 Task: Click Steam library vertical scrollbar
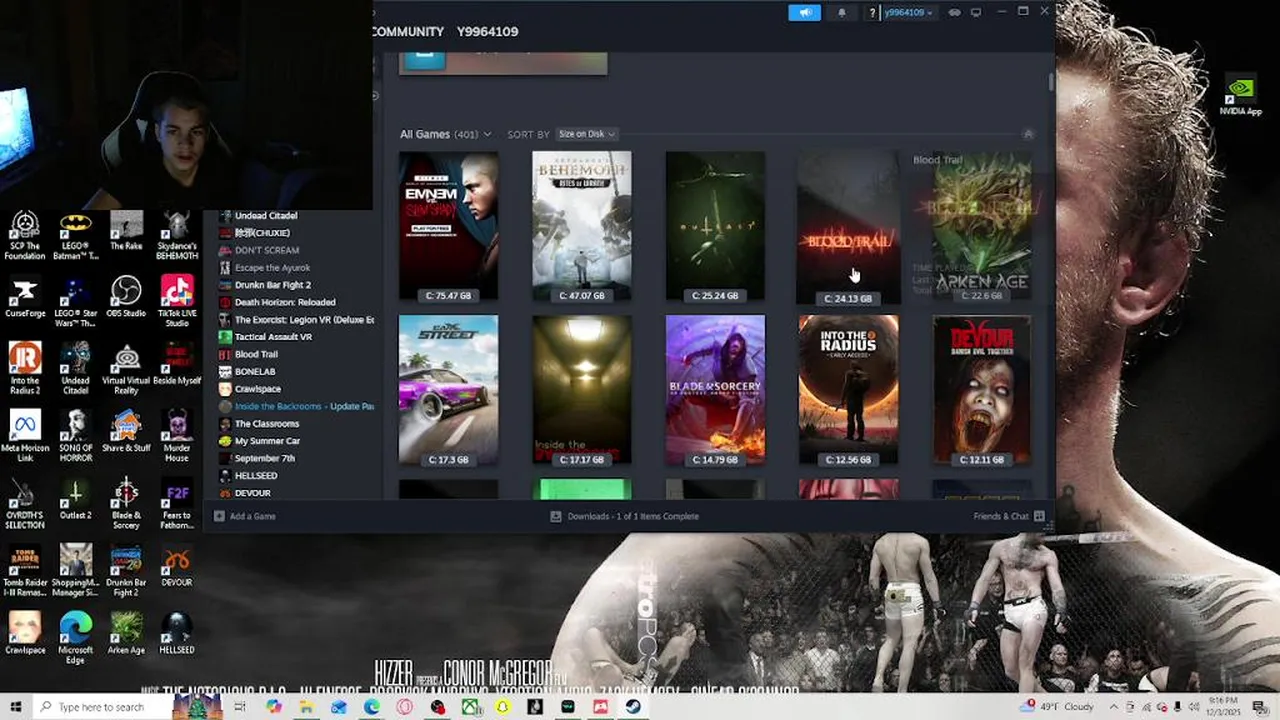click(x=1050, y=83)
